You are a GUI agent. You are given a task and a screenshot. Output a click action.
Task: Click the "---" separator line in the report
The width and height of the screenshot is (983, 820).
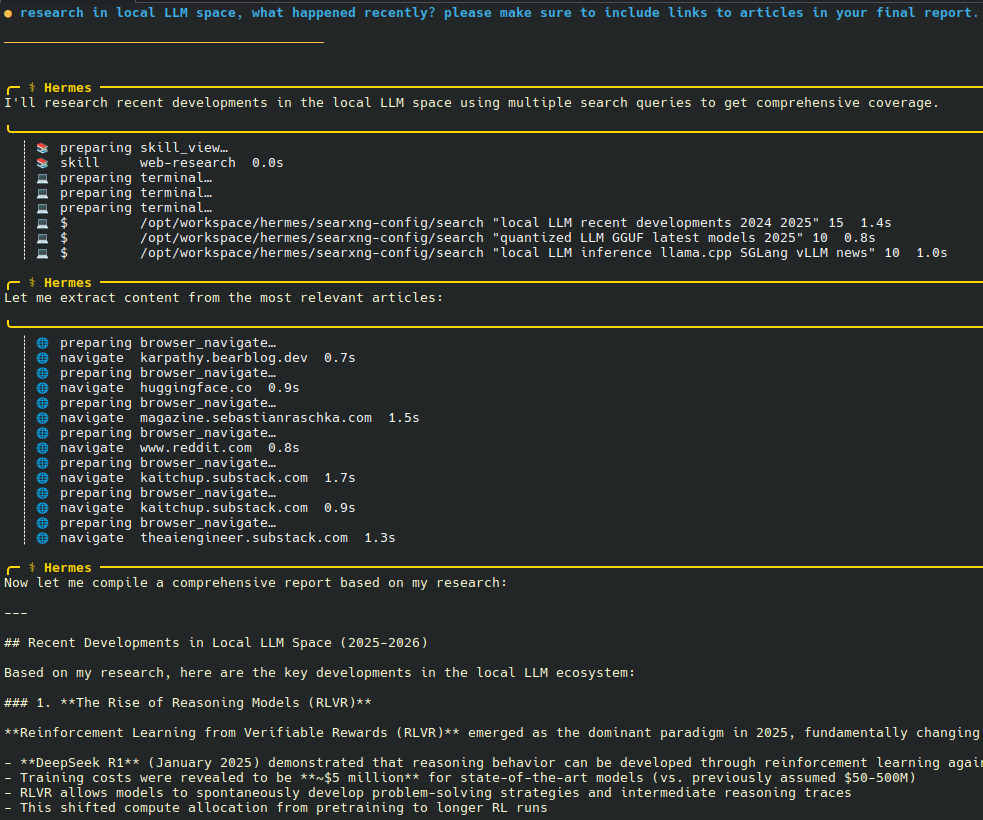(16, 613)
